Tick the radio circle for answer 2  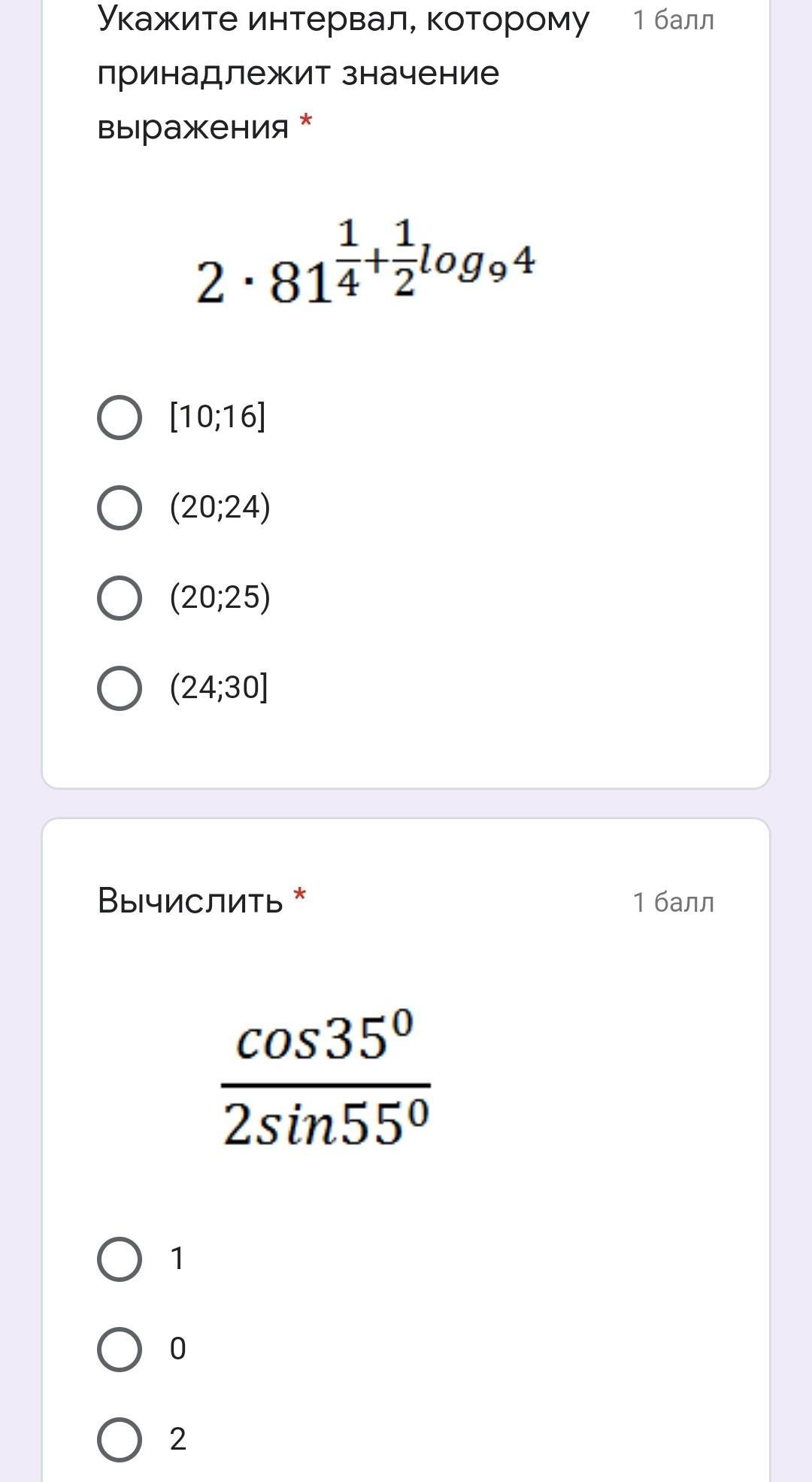coord(120,1440)
